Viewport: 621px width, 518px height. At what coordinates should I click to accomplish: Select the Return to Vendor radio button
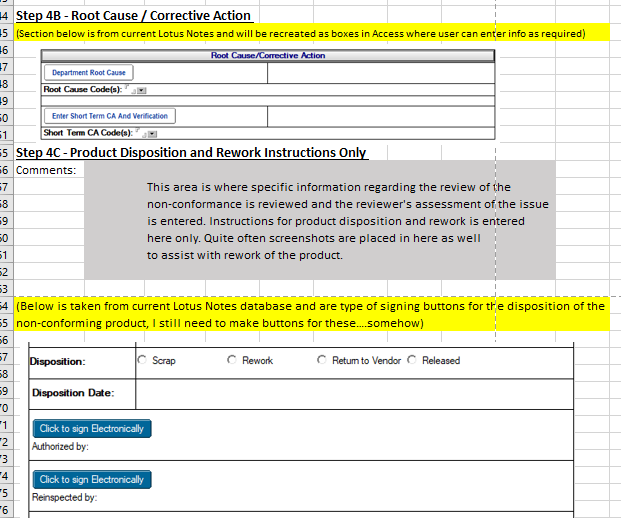(x=322, y=360)
